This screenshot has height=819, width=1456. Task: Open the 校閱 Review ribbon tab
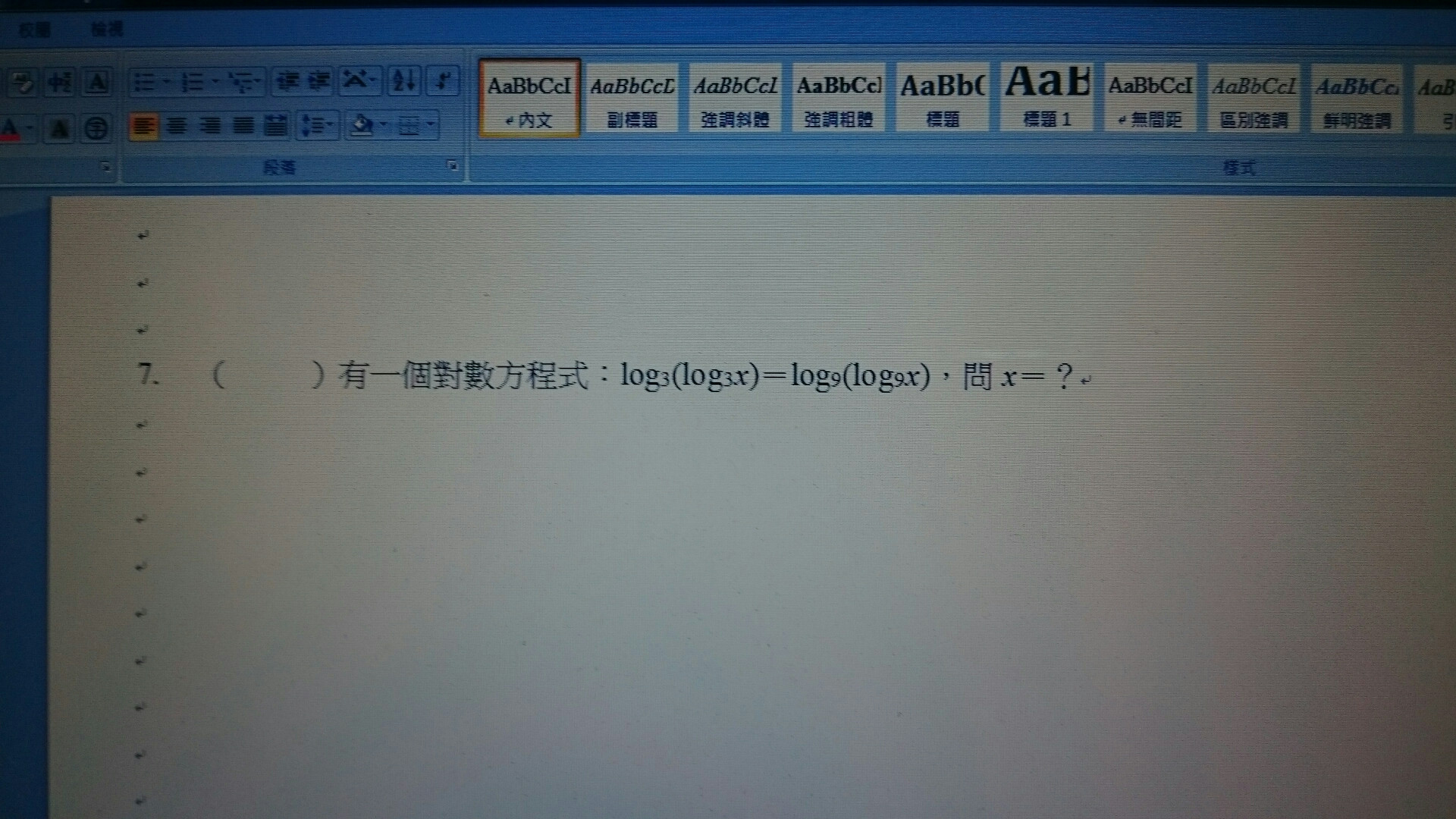coord(35,30)
